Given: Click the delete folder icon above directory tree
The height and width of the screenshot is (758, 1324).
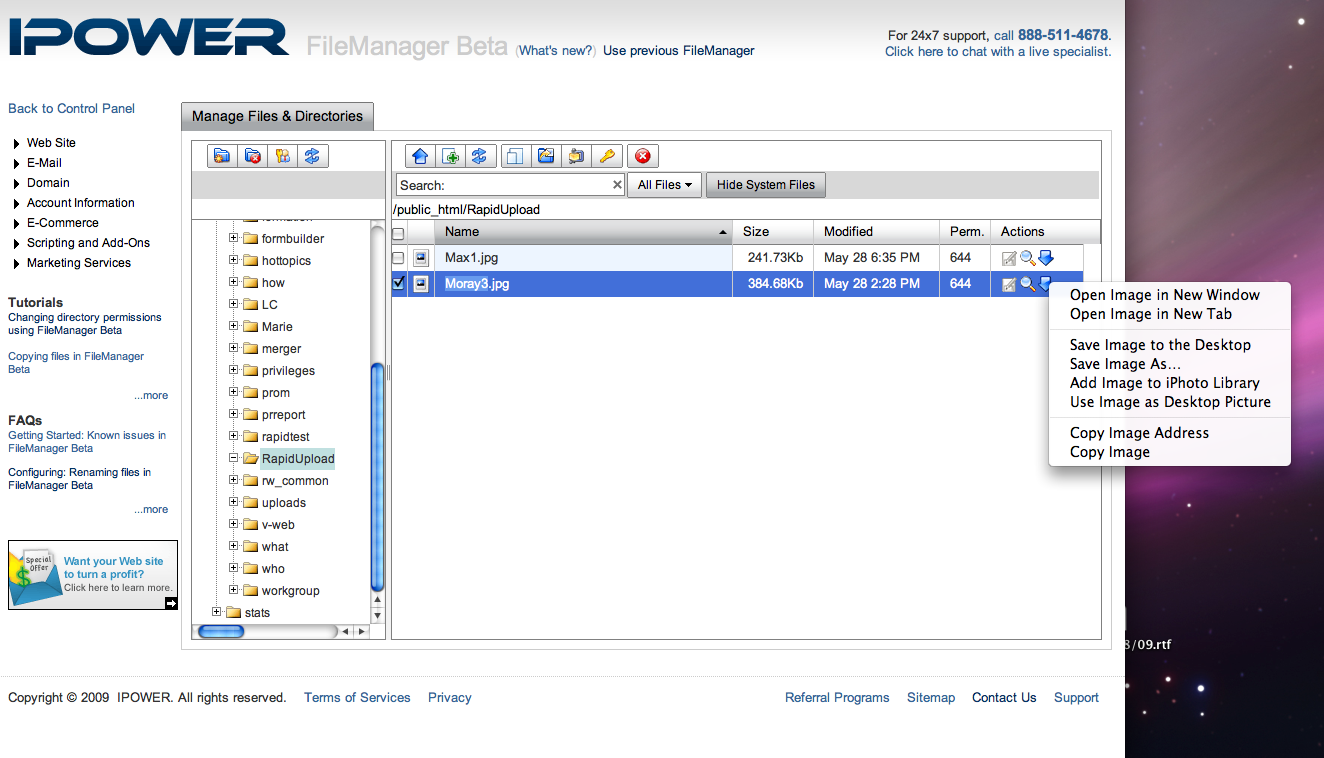Looking at the screenshot, I should pos(253,156).
